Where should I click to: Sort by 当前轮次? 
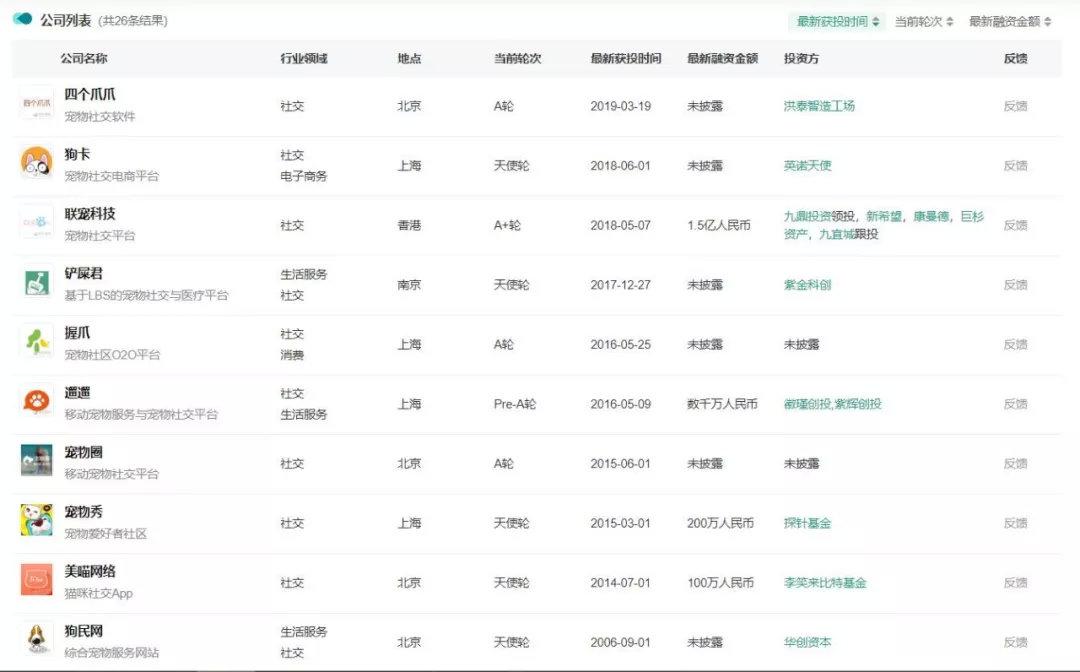[924, 21]
